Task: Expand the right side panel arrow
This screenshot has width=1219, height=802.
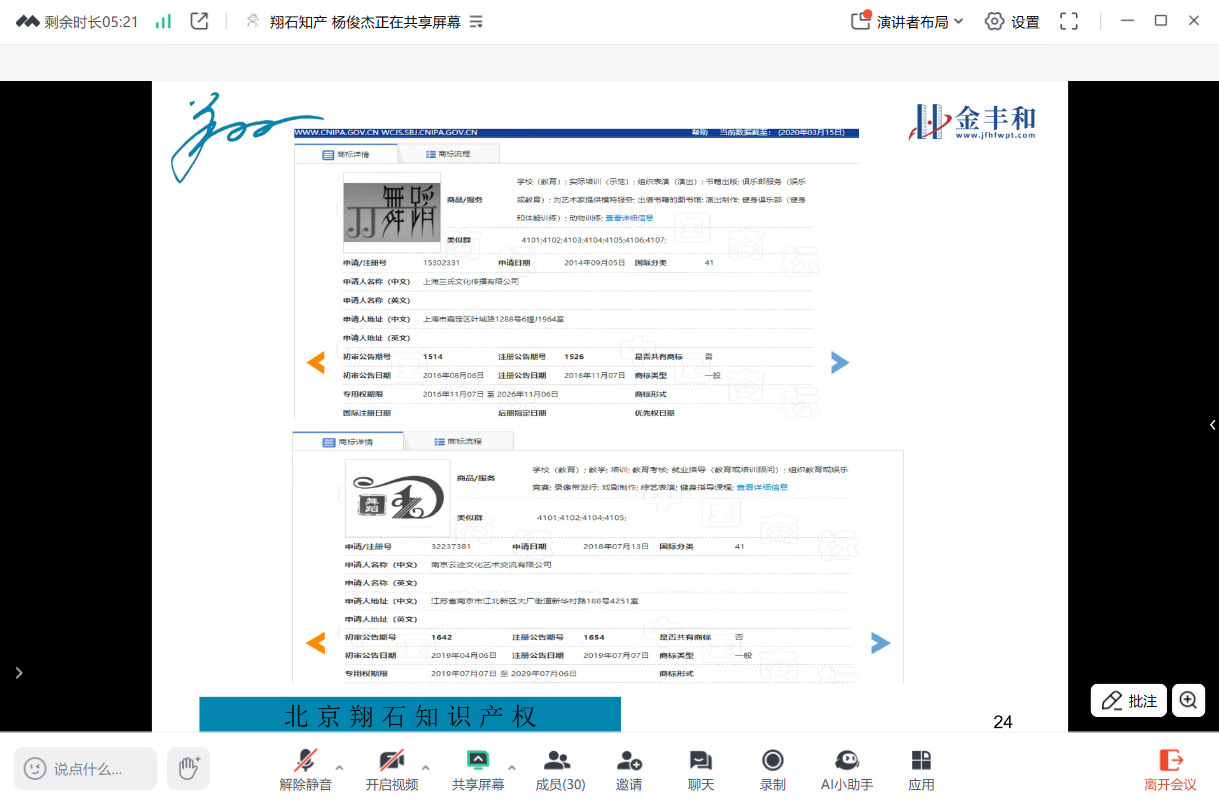Action: click(x=1213, y=425)
